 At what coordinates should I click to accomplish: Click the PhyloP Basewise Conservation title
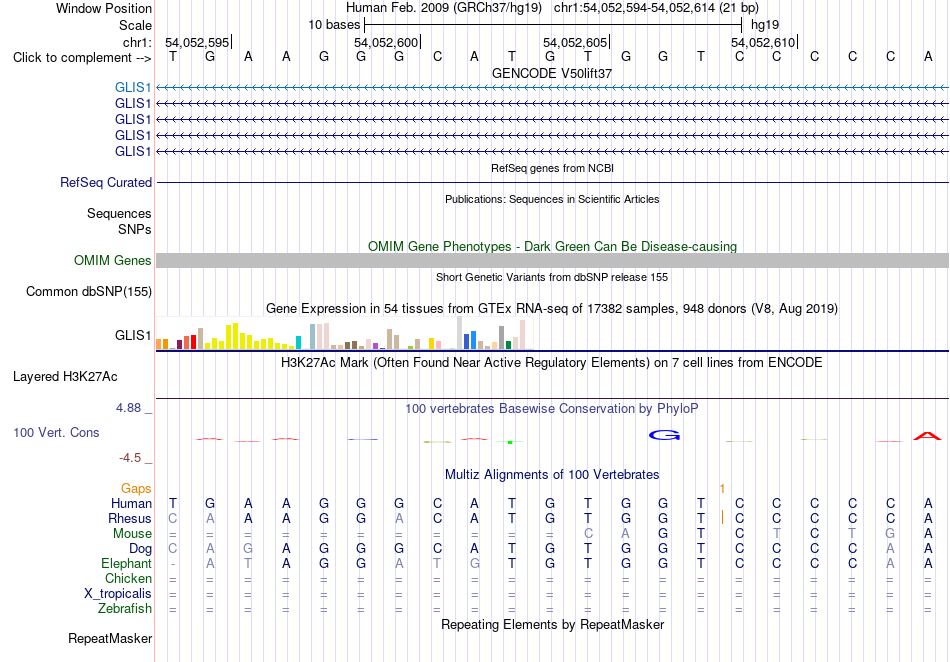(552, 409)
